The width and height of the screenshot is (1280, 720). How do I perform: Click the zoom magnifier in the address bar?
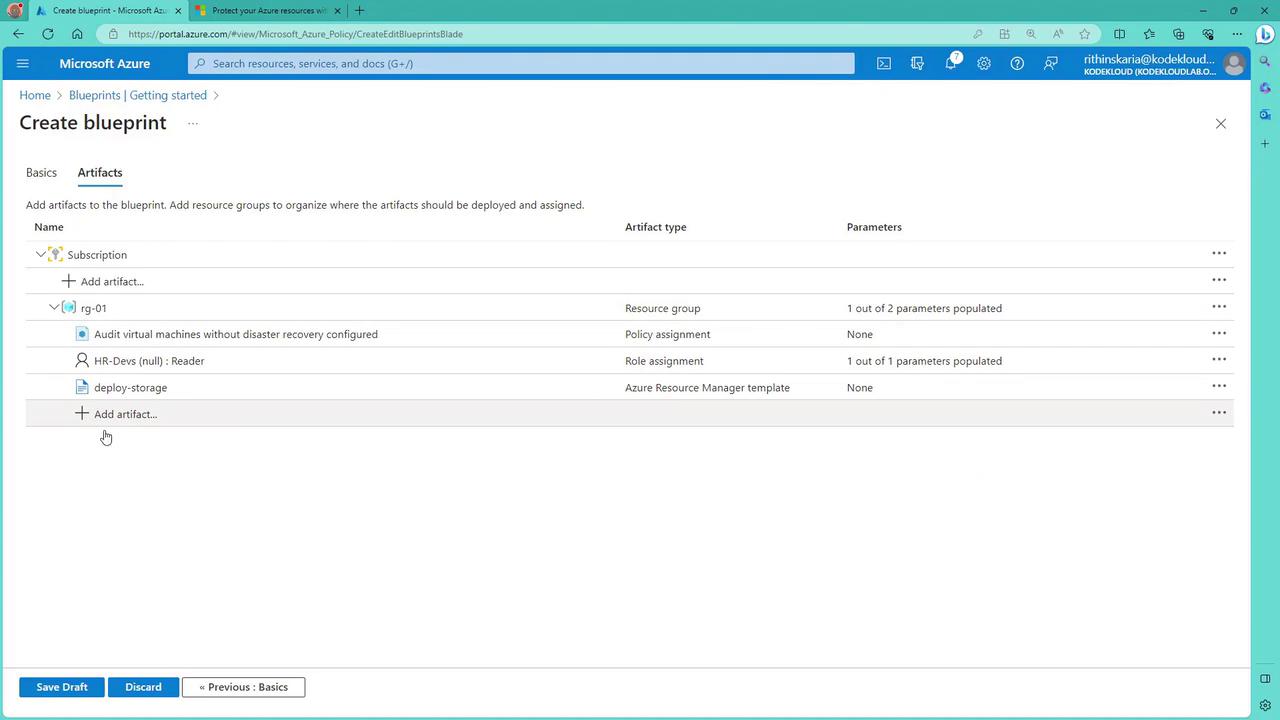(1031, 34)
